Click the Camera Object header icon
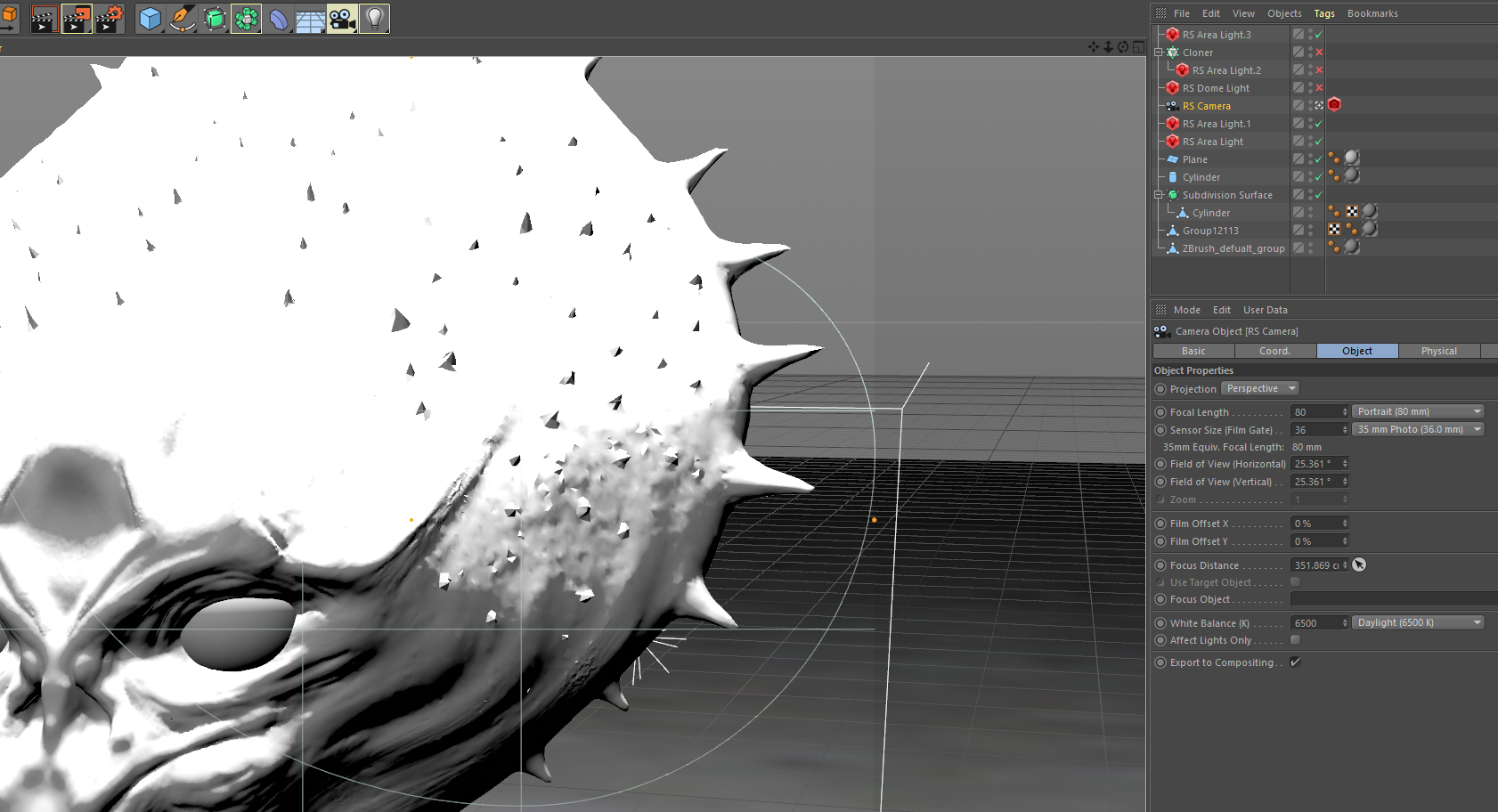Image resolution: width=1498 pixels, height=812 pixels. click(x=1162, y=331)
